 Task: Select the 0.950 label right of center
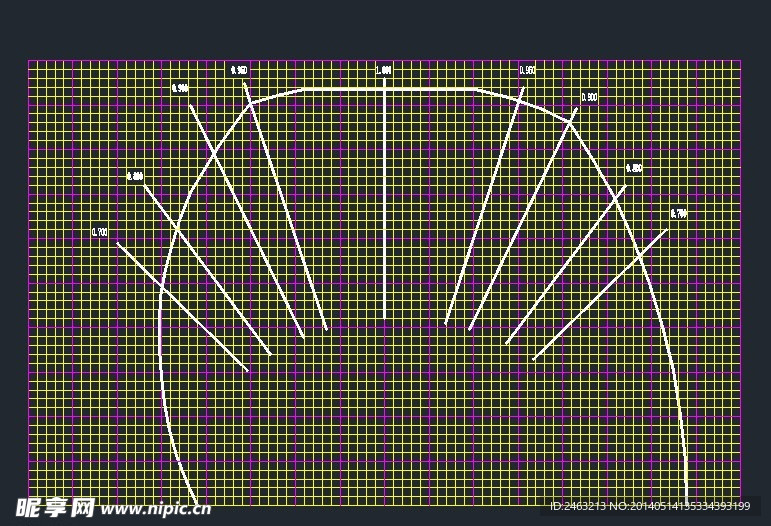tap(527, 70)
